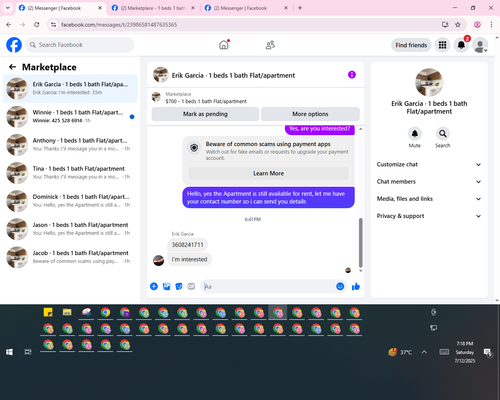Send a thumbs-up like

356,286
